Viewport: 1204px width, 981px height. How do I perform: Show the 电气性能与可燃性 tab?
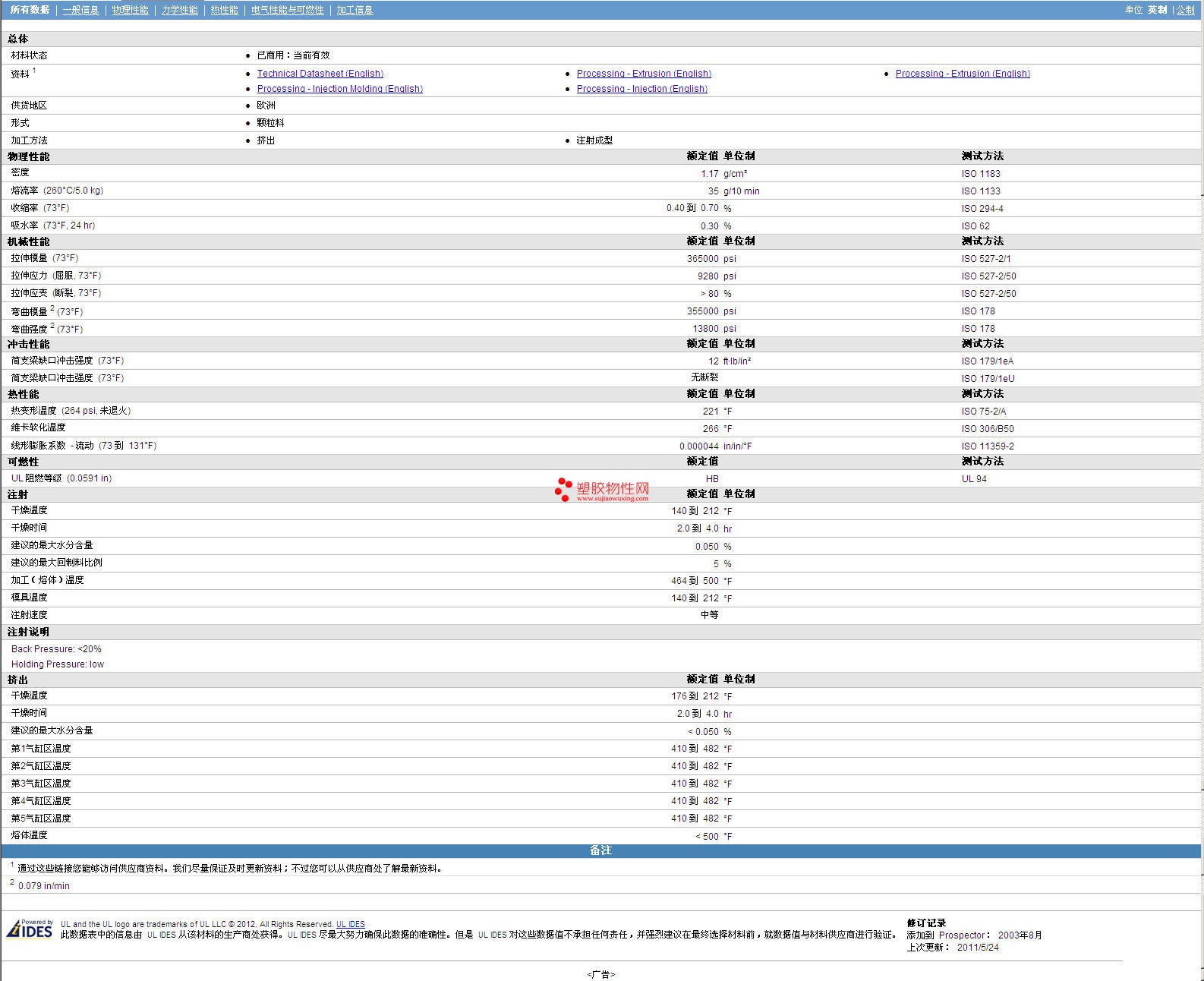[287, 10]
